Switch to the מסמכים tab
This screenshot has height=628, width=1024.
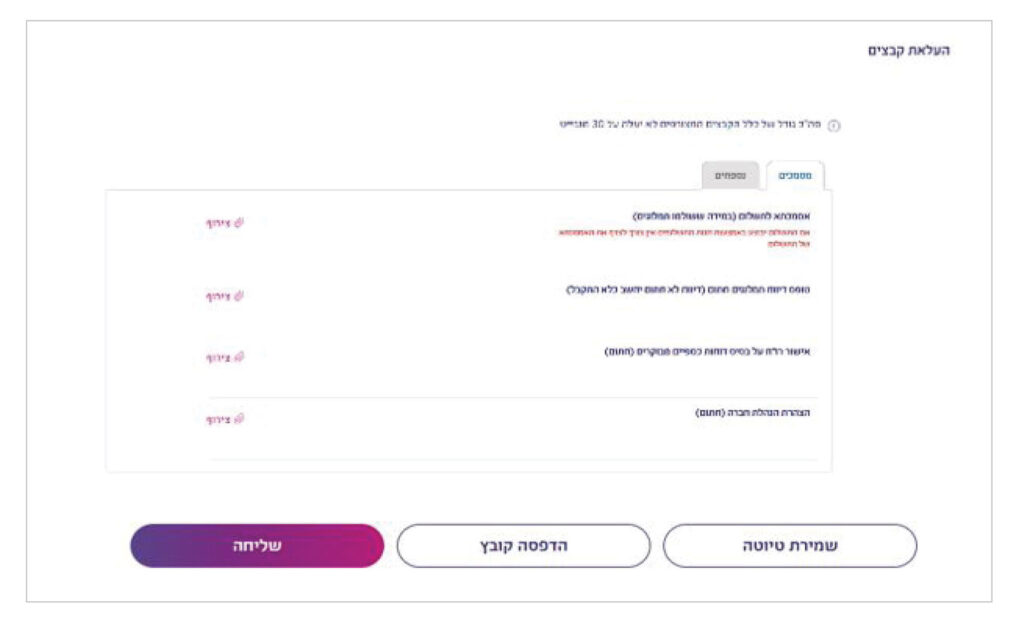click(795, 176)
